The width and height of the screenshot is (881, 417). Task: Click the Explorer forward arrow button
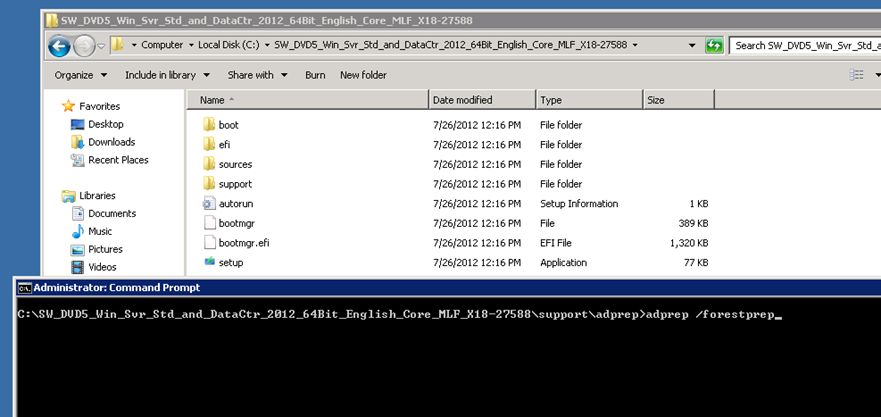[84, 46]
